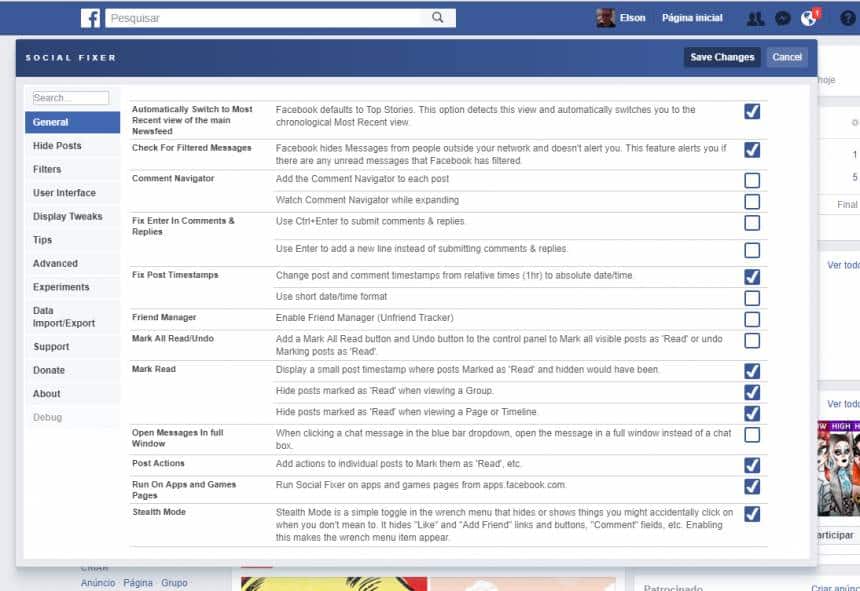
Task: Uncheck Hide Read posts when viewing a Group
Action: [752, 393]
